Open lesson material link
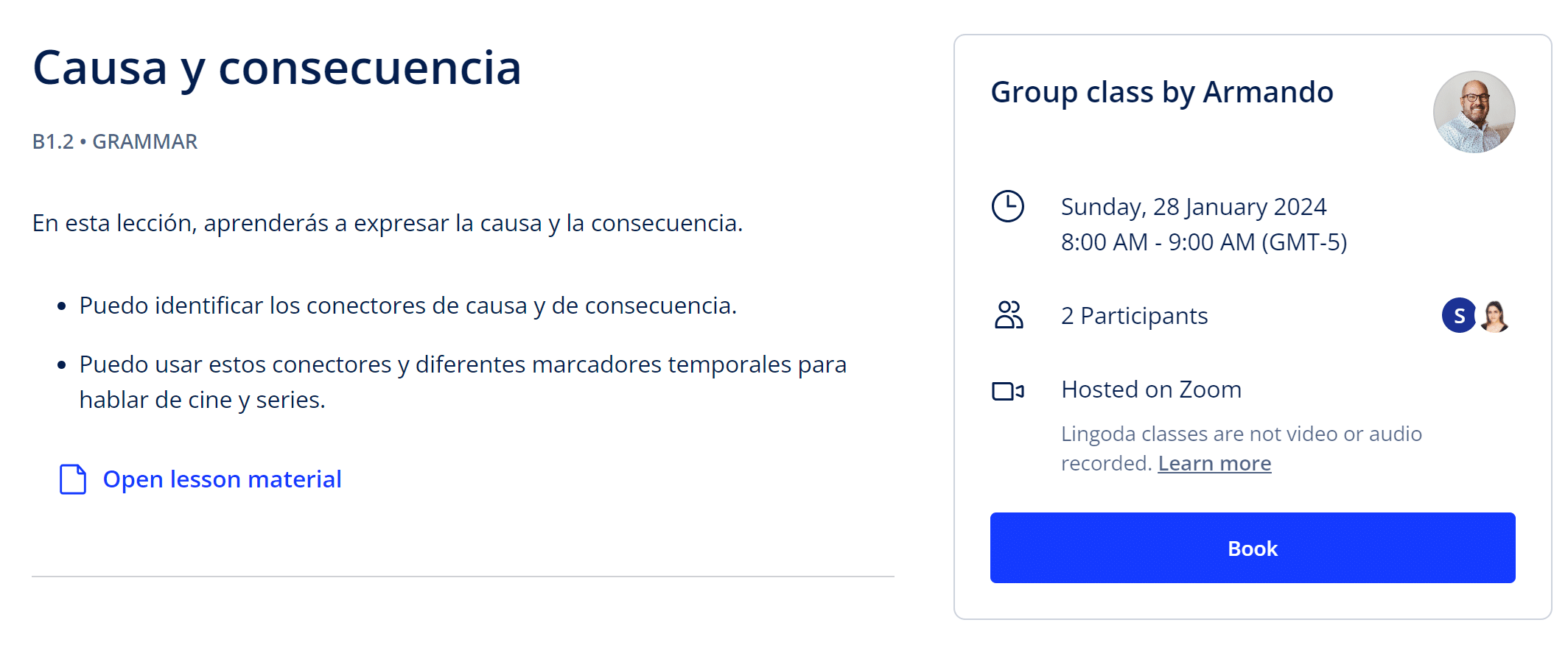1568x645 pixels. 222,479
